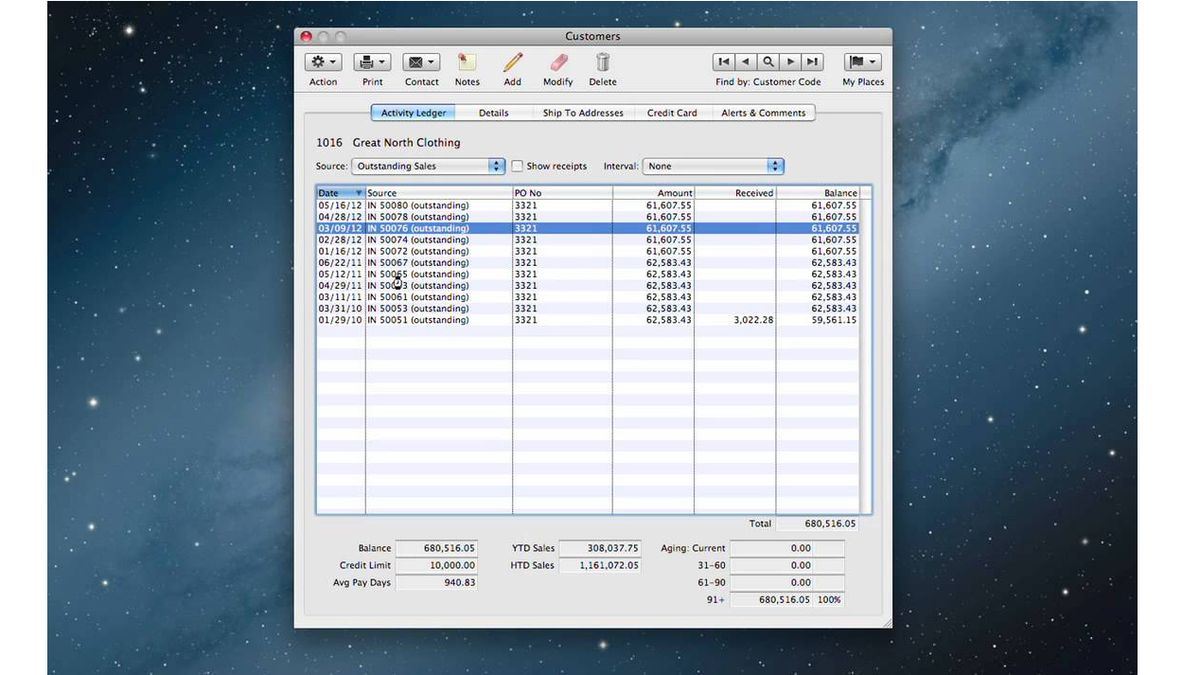Image resolution: width=1200 pixels, height=675 pixels.
Task: Enable the Show receipts checkbox
Action: [517, 166]
